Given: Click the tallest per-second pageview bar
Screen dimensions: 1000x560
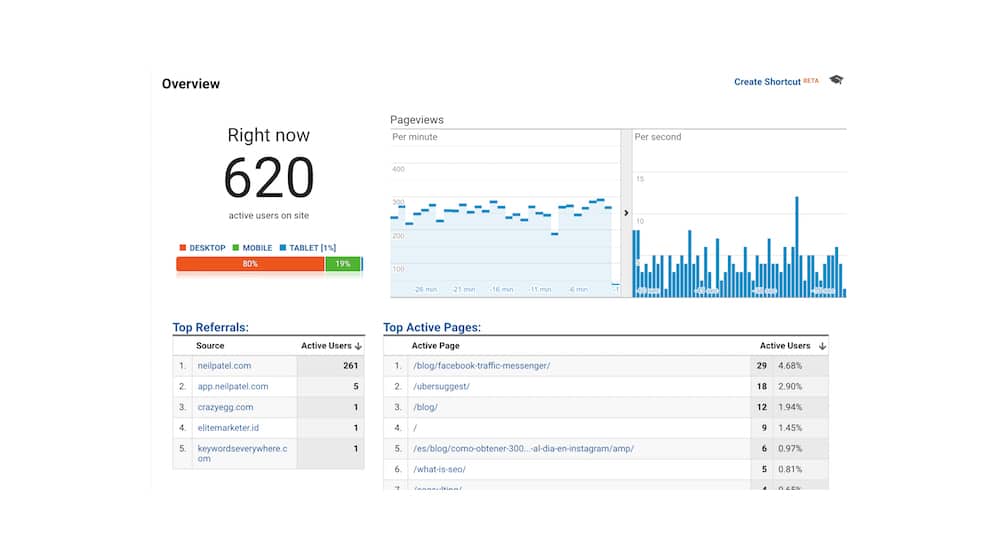Looking at the screenshot, I should click(x=797, y=247).
